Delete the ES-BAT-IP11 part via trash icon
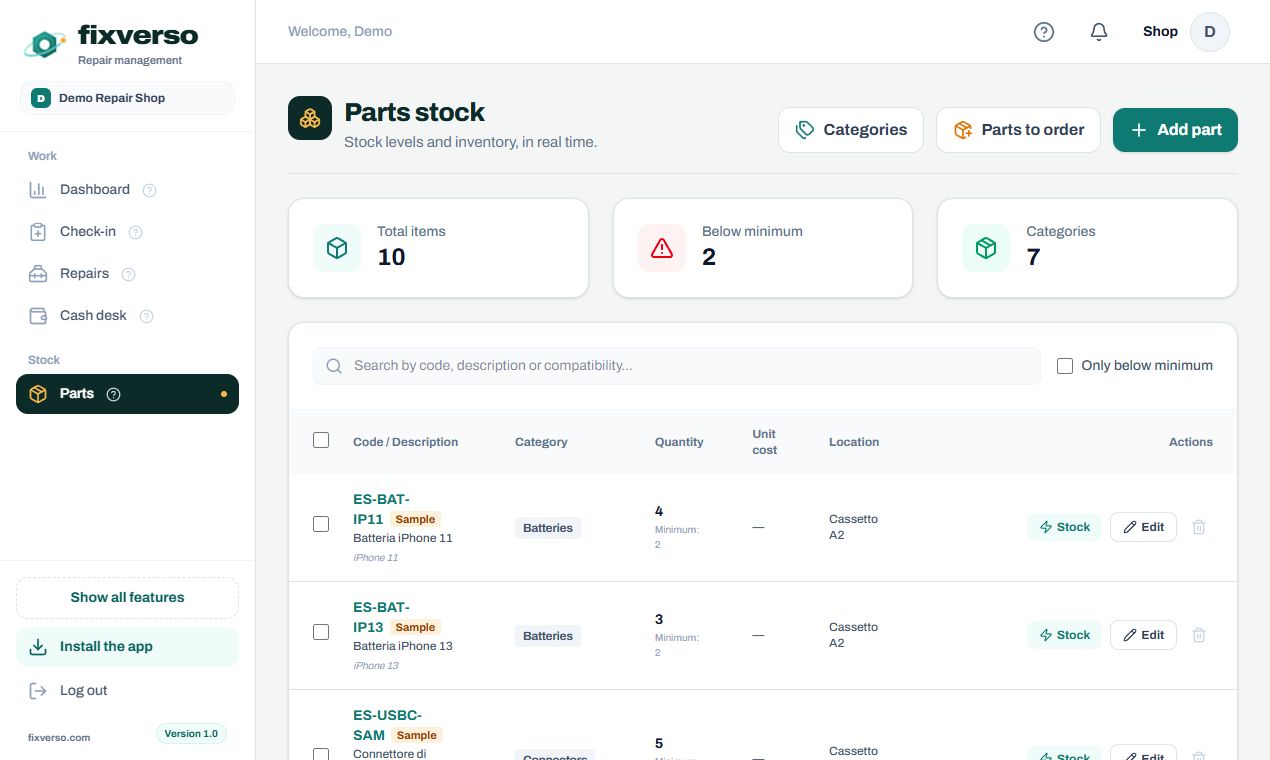The width and height of the screenshot is (1270, 760). pos(1199,527)
